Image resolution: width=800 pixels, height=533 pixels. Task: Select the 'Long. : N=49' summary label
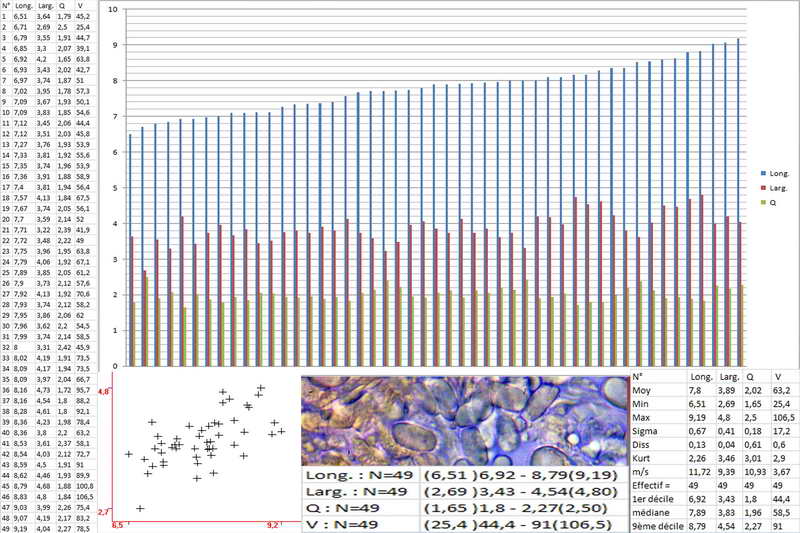tap(359, 475)
